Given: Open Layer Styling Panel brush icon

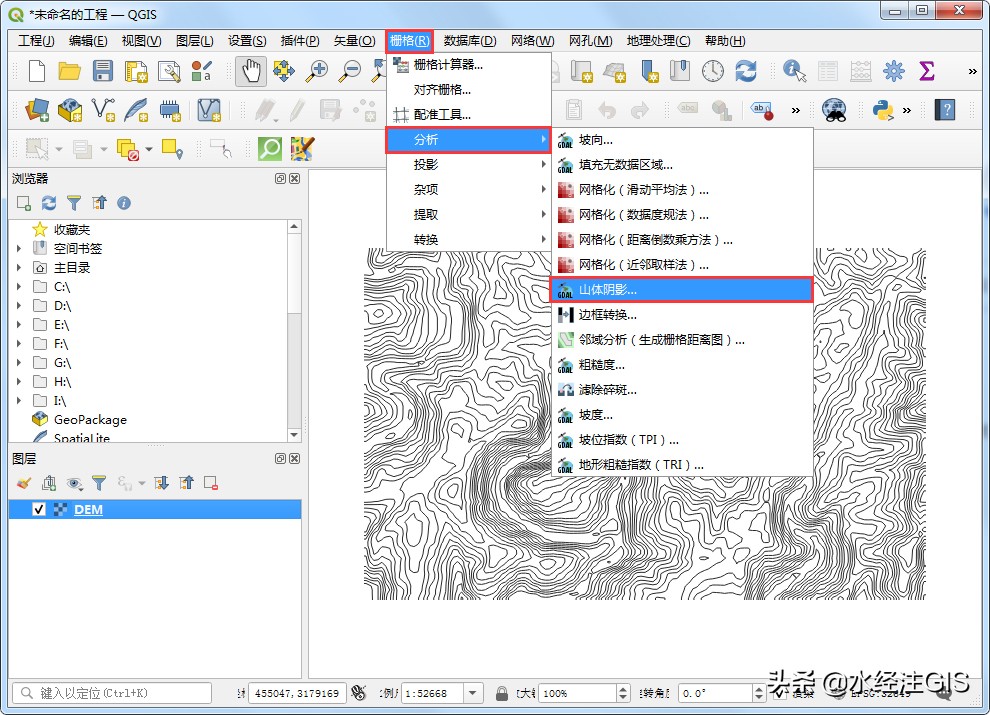Looking at the screenshot, I should tap(23, 483).
